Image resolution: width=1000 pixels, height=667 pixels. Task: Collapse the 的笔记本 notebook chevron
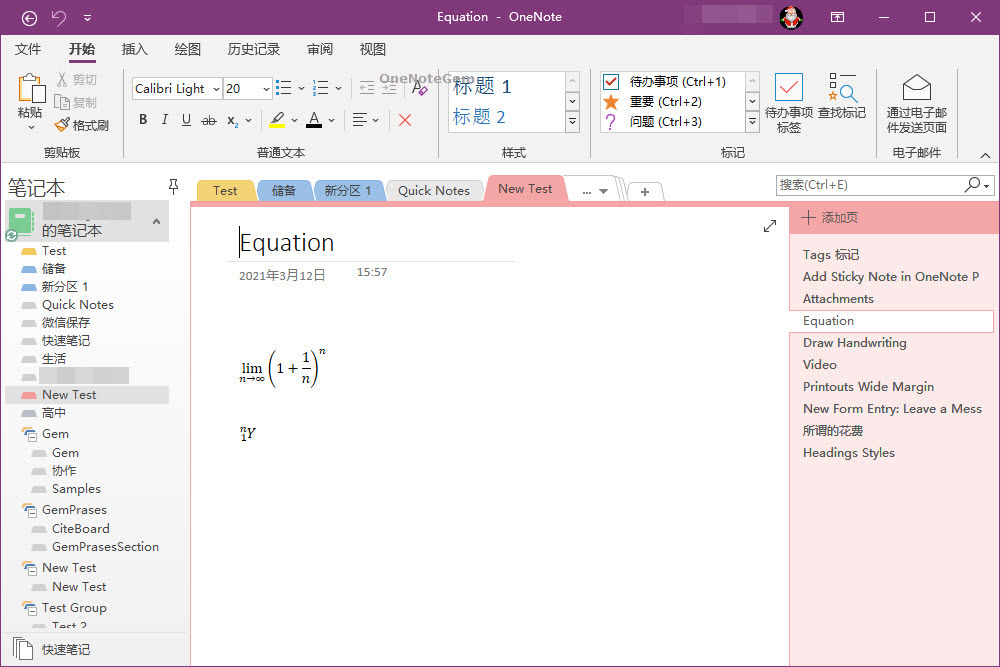coord(156,221)
